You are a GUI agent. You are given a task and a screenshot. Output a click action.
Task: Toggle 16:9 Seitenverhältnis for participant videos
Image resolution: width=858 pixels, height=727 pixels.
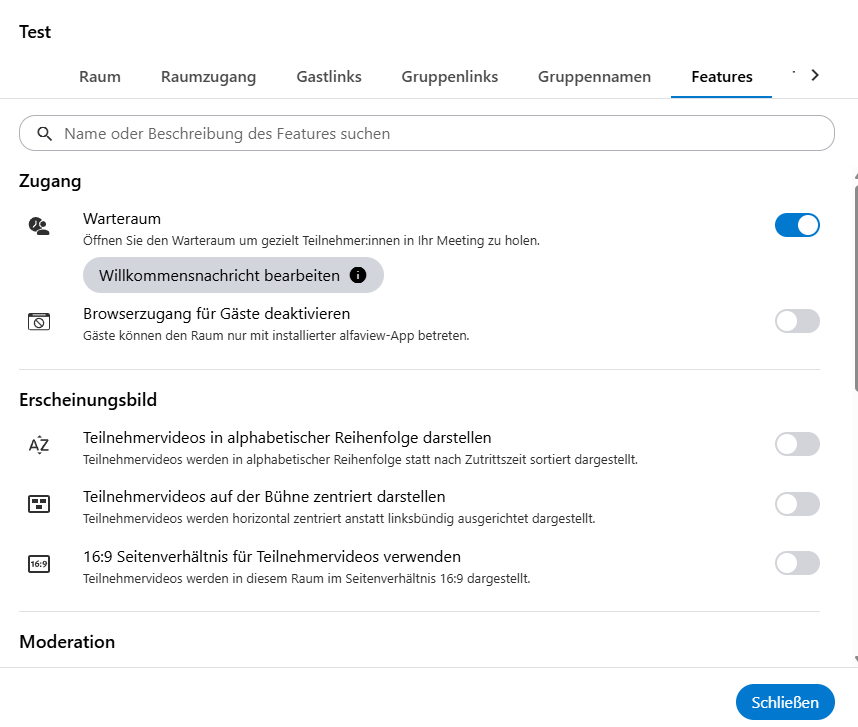click(797, 563)
